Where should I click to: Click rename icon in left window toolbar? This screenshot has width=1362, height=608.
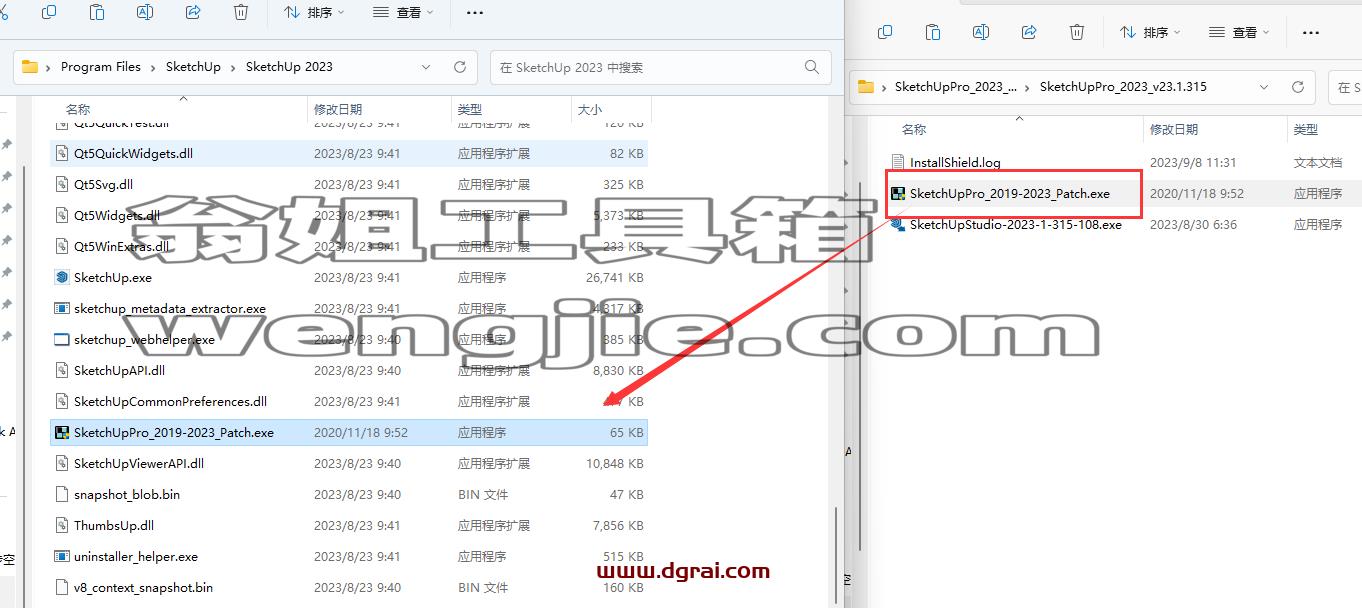tap(145, 12)
